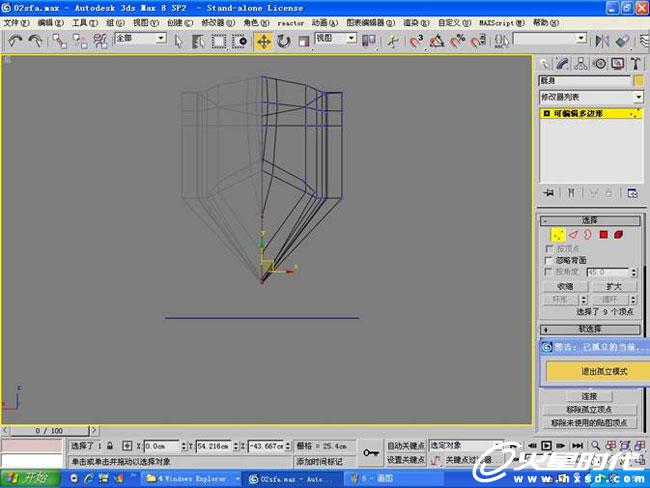Open the 编辑 menu
This screenshot has height=488, width=650.
pos(50,23)
